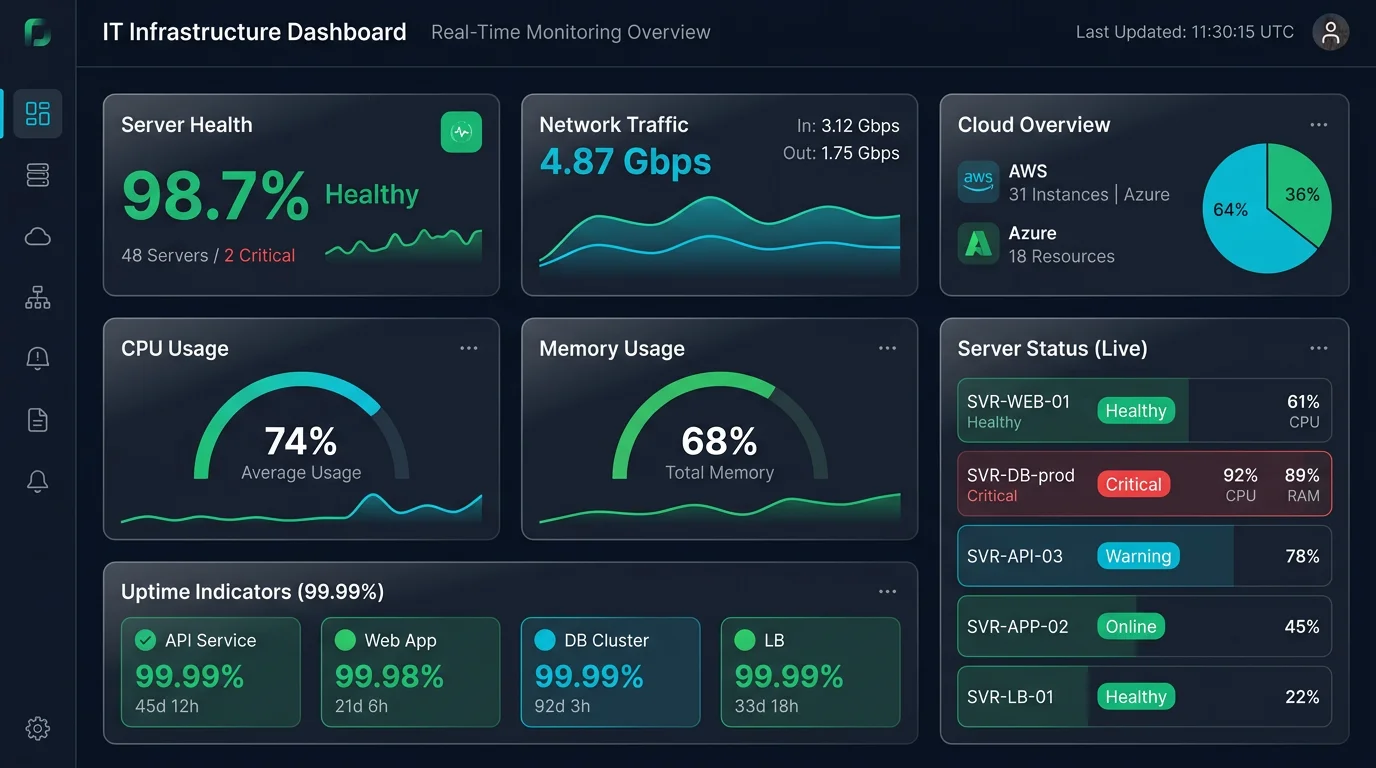Screen dimensions: 1376x768
Task: Open the user profile icon top right
Action: pyautogui.click(x=1330, y=32)
